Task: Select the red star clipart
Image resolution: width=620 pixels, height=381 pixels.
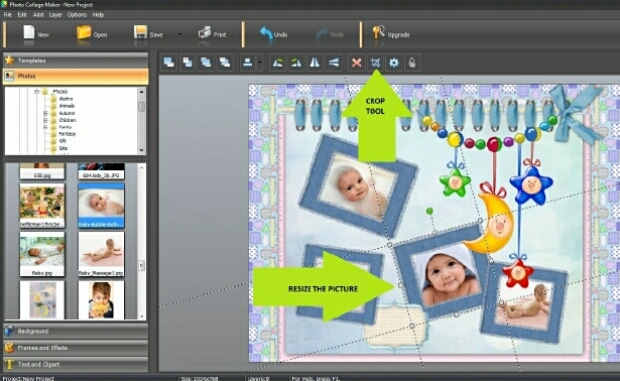Action: (517, 273)
